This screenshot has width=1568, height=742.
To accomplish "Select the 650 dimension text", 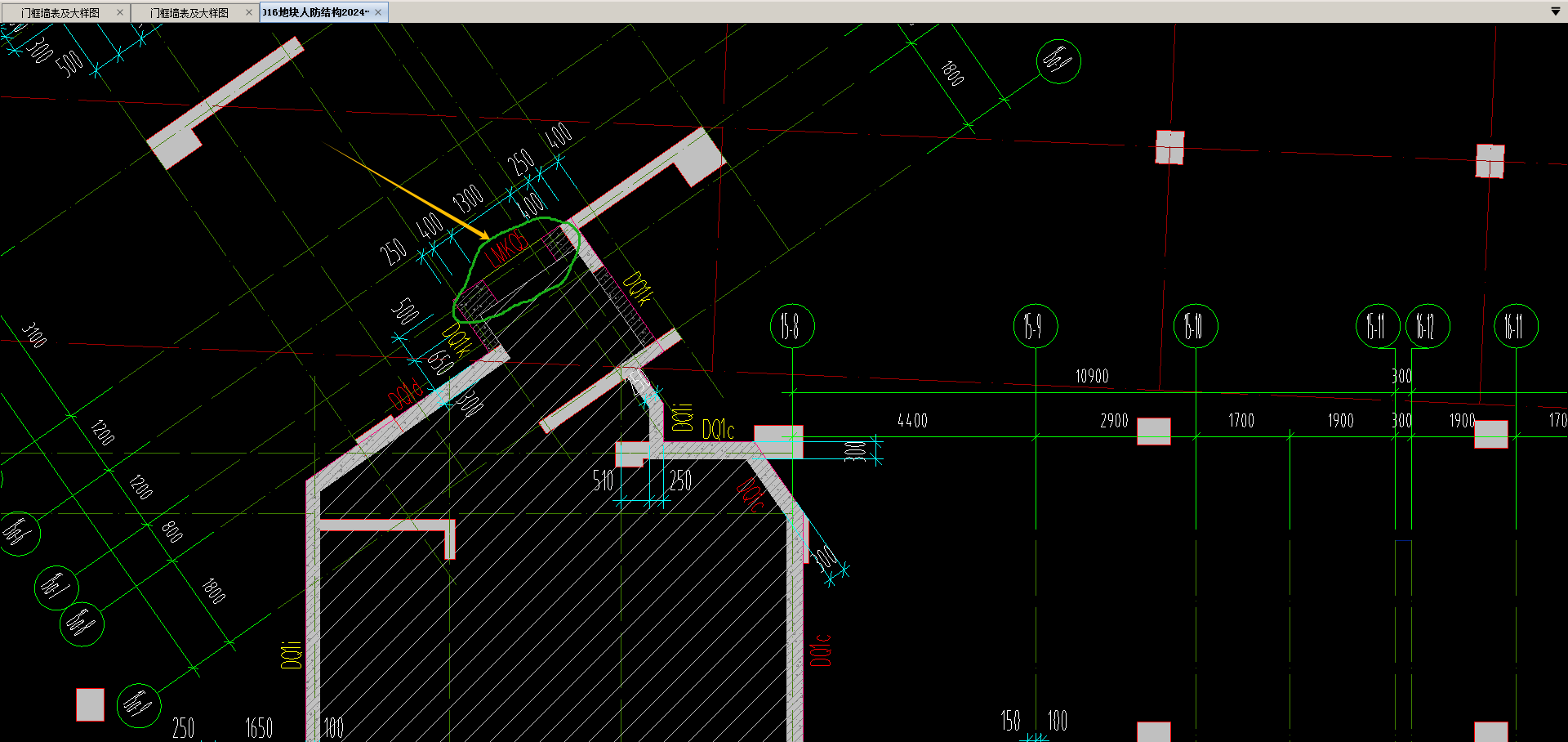I will tap(441, 362).
